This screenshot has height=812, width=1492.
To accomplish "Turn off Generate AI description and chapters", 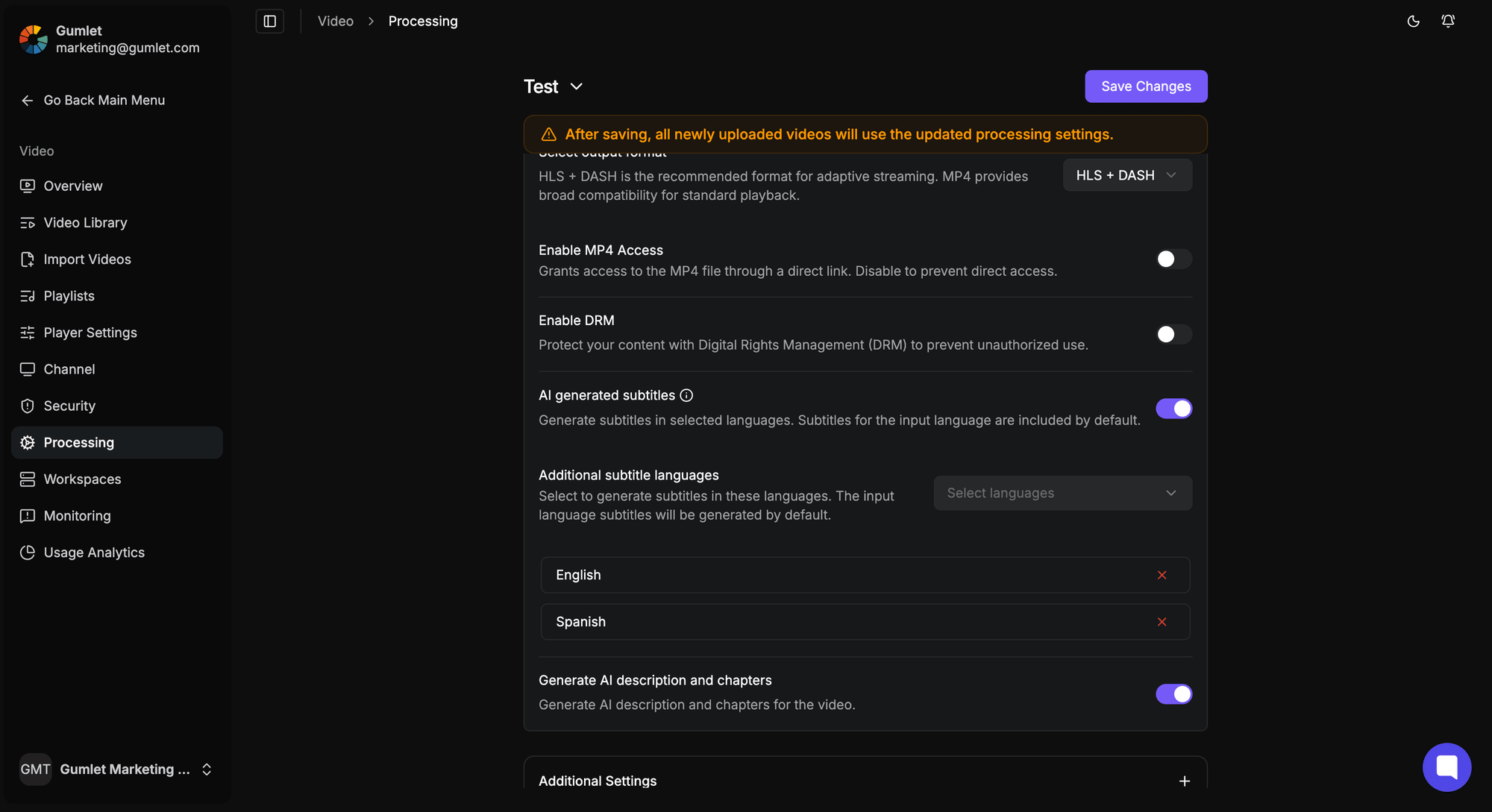I will [1173, 693].
